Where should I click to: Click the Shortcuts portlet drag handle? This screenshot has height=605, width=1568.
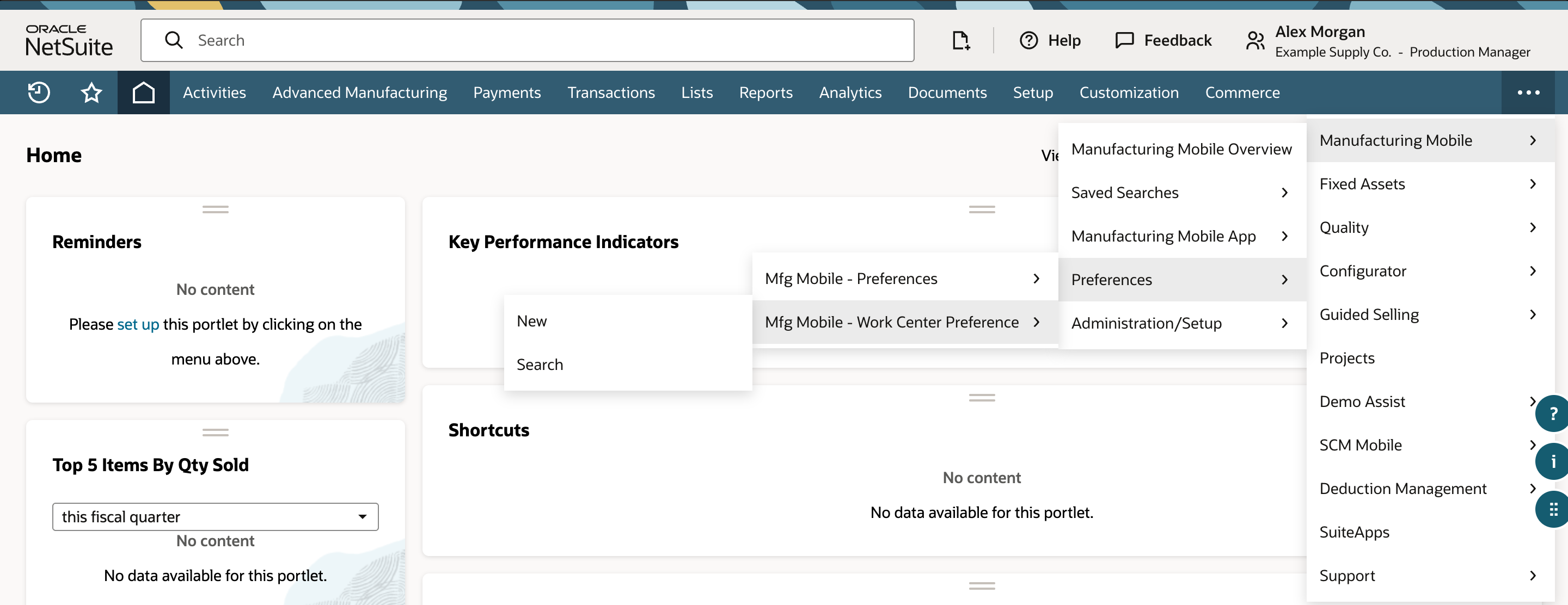click(x=982, y=398)
